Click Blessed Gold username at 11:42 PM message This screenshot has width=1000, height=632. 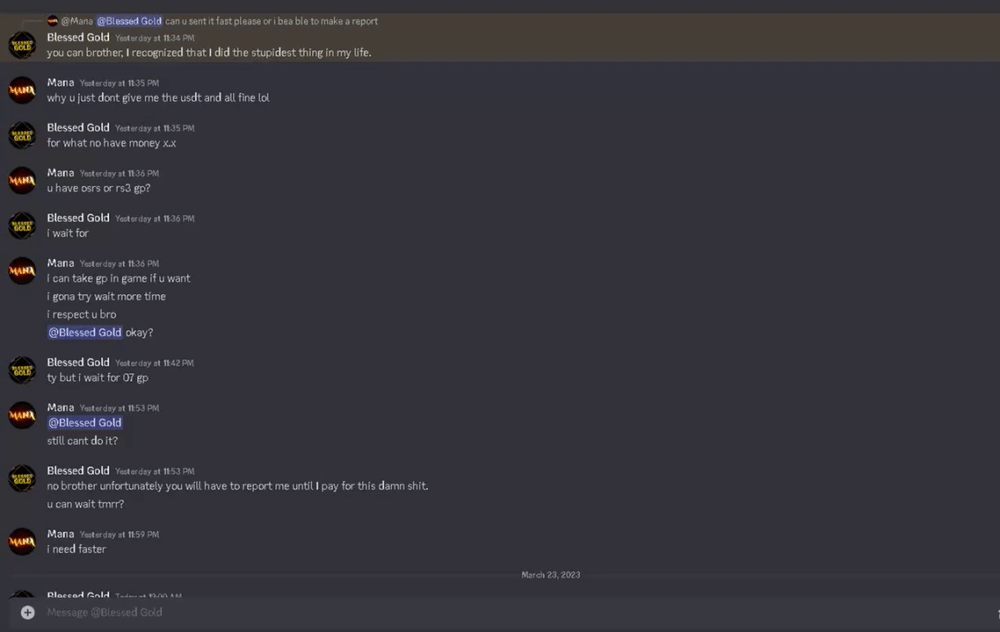(x=78, y=362)
